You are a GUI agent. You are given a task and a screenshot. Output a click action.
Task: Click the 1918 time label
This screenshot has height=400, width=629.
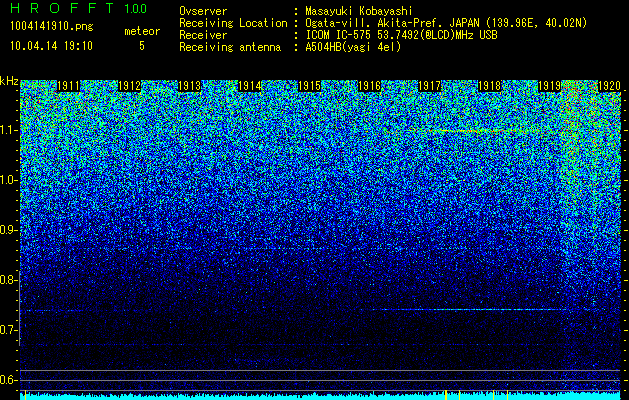pos(490,86)
